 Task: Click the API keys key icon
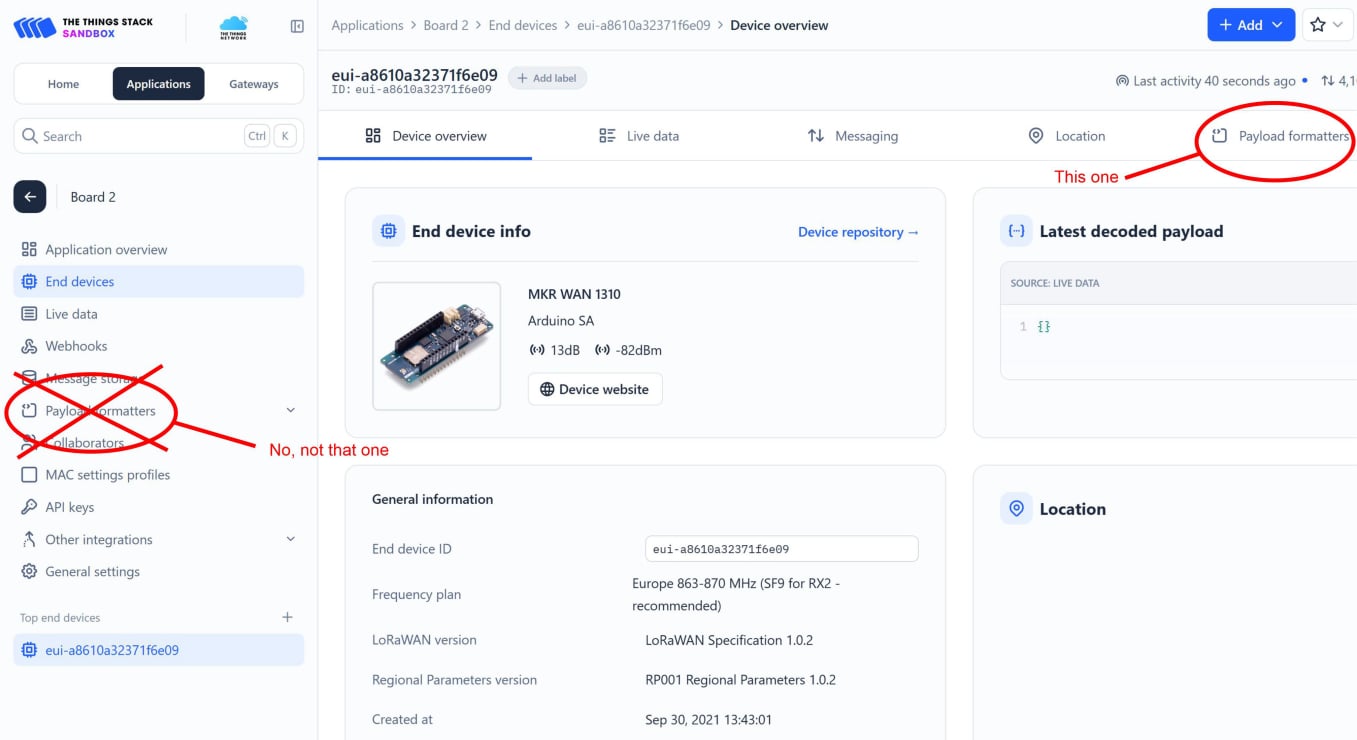pyautogui.click(x=28, y=507)
